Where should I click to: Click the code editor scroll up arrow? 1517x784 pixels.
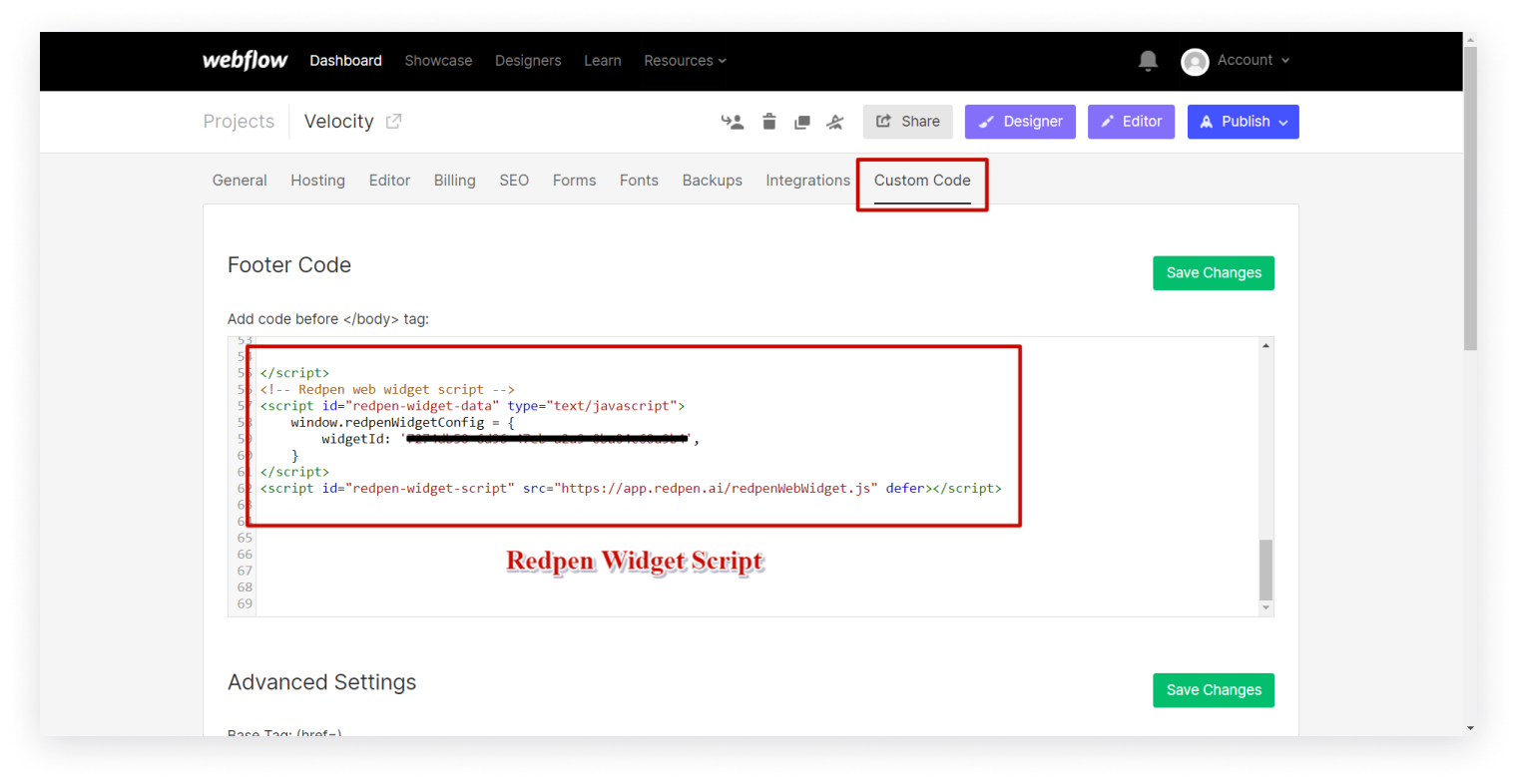1265,345
